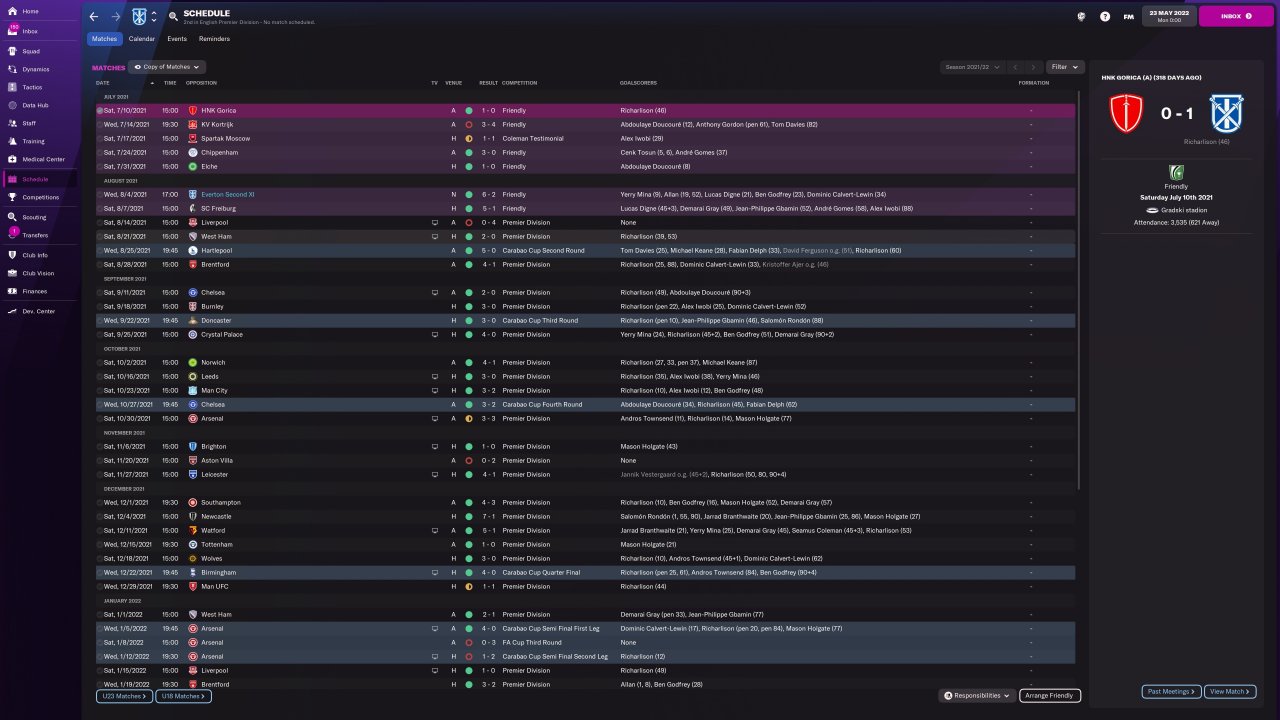Click the Friendly competition logo in match panel
This screenshot has height=720, width=1280.
[1176, 172]
